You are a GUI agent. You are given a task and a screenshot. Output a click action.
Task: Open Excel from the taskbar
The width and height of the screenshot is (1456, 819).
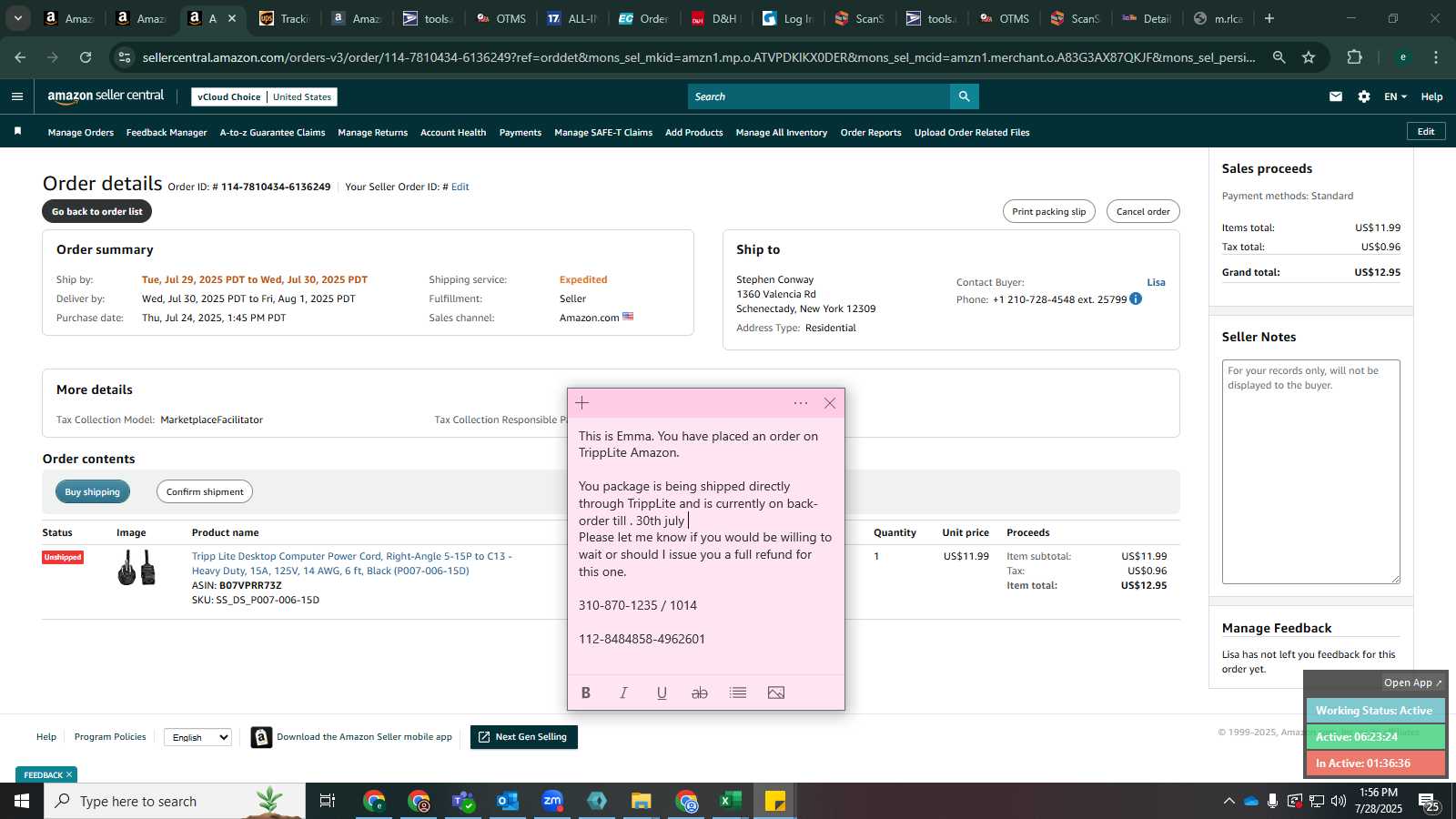730,801
